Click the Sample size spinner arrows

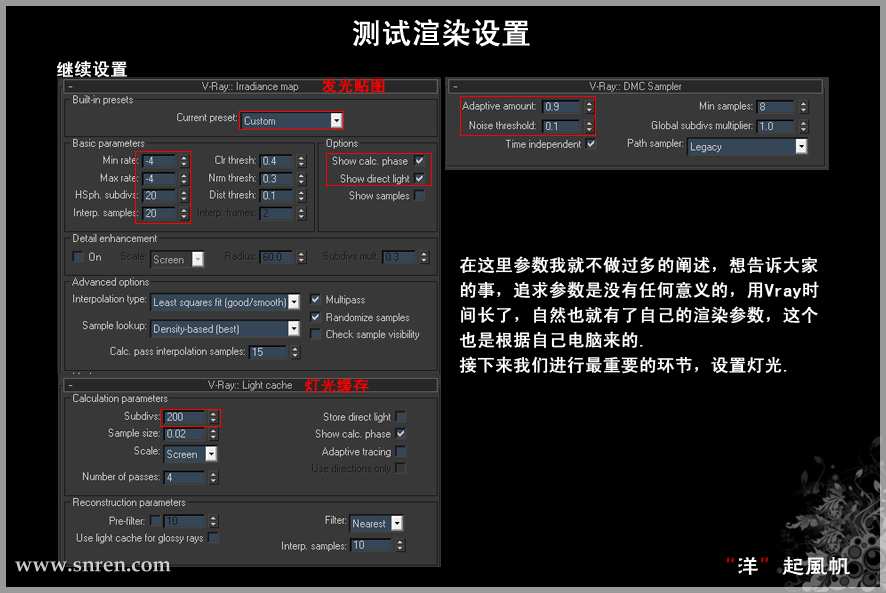[x=213, y=434]
